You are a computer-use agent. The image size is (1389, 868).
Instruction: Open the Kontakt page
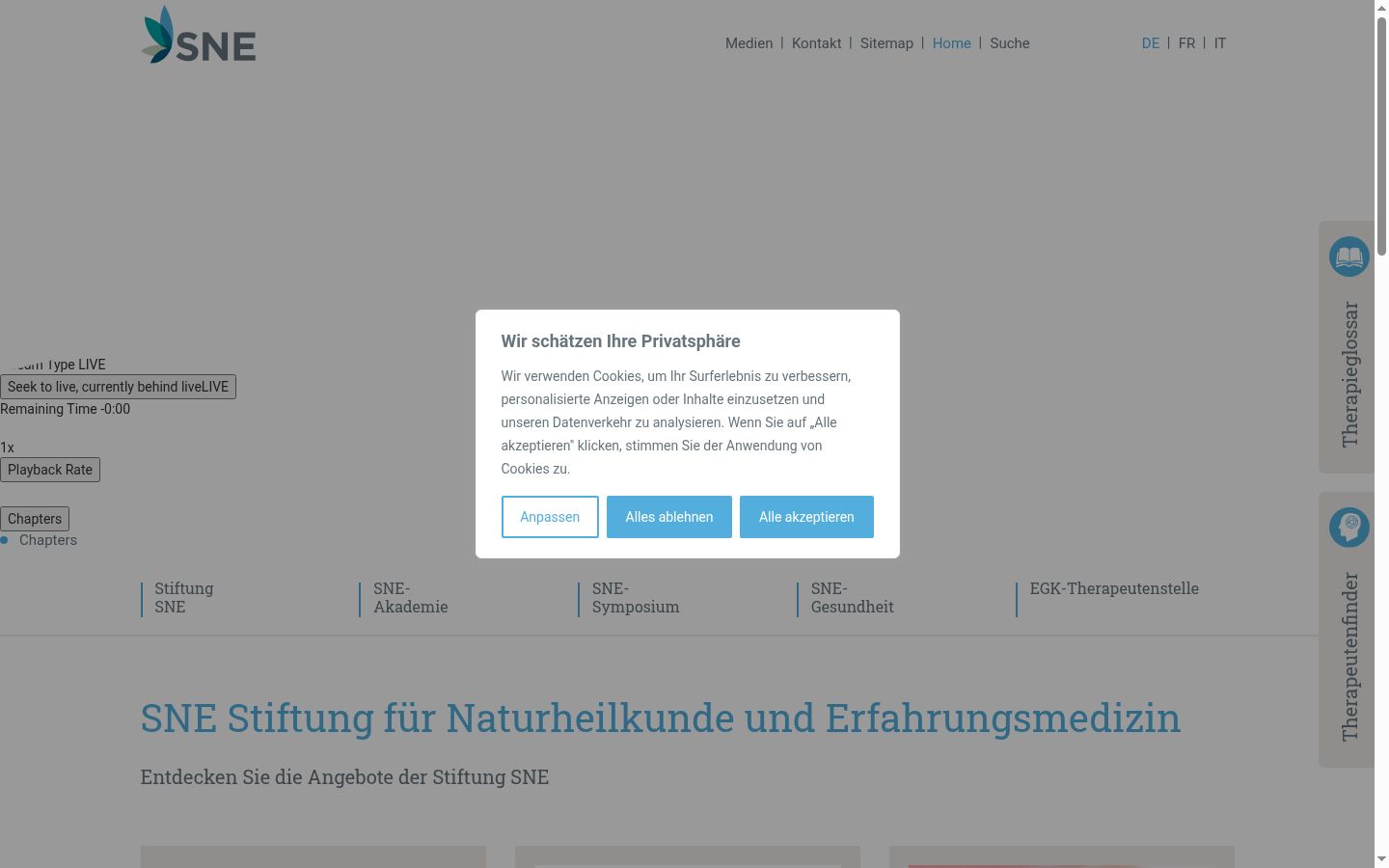(816, 43)
